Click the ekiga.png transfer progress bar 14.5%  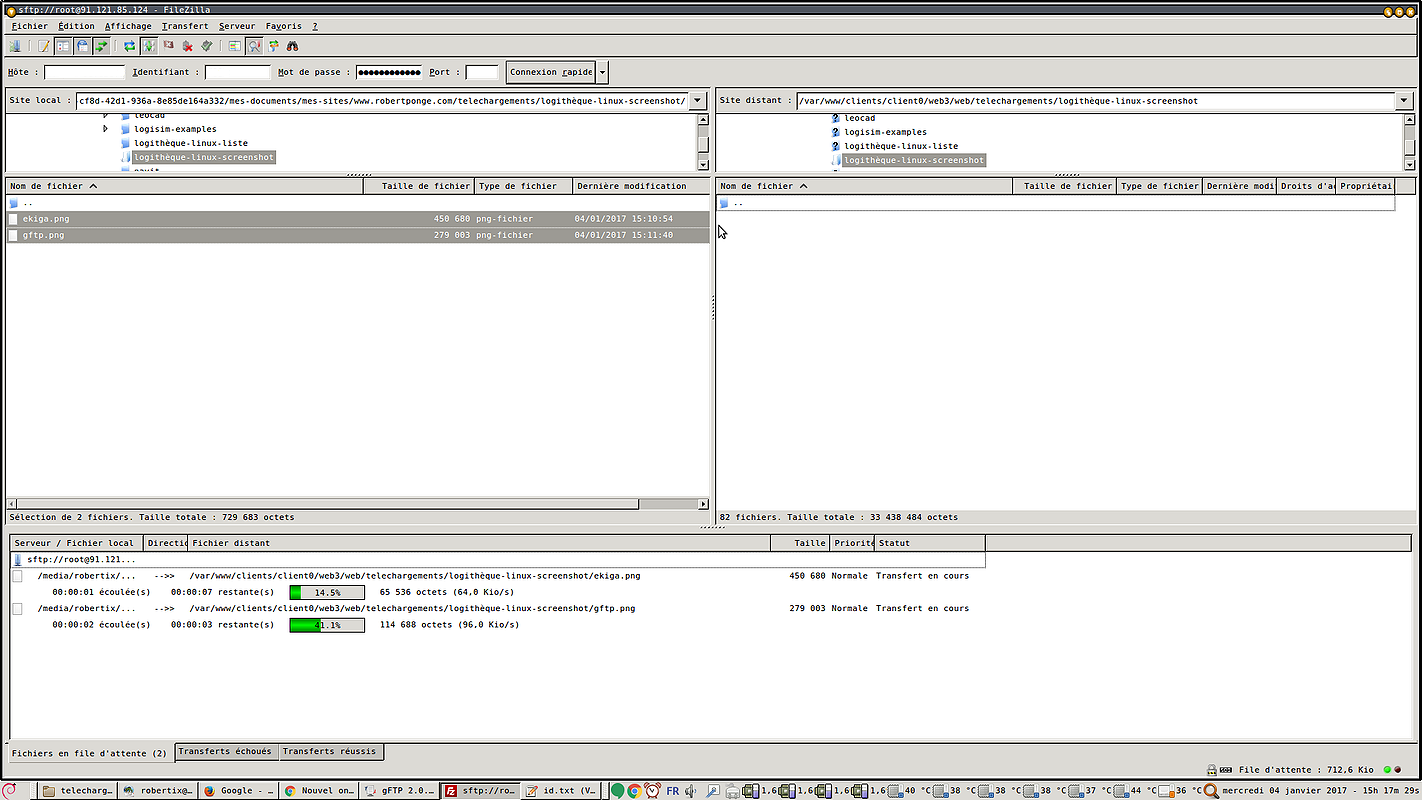(x=327, y=593)
